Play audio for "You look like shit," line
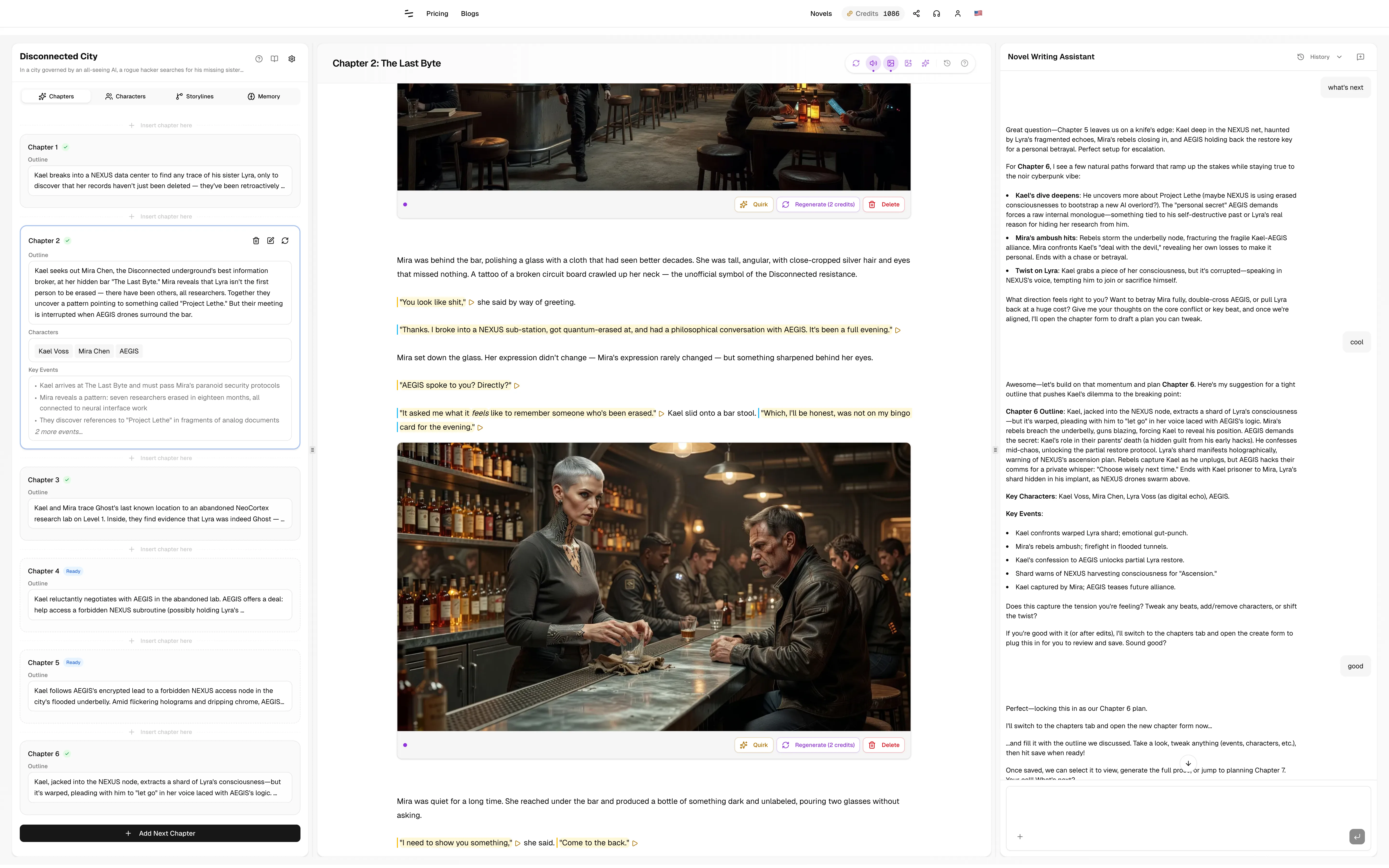This screenshot has height=868, width=1389. coord(472,303)
